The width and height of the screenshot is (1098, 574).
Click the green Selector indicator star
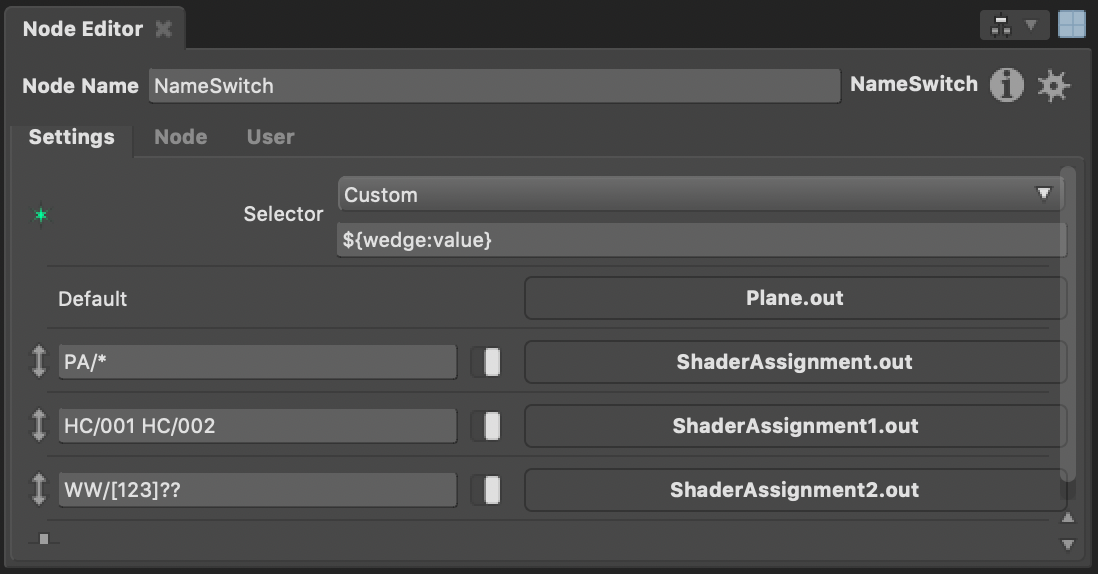(x=41, y=215)
